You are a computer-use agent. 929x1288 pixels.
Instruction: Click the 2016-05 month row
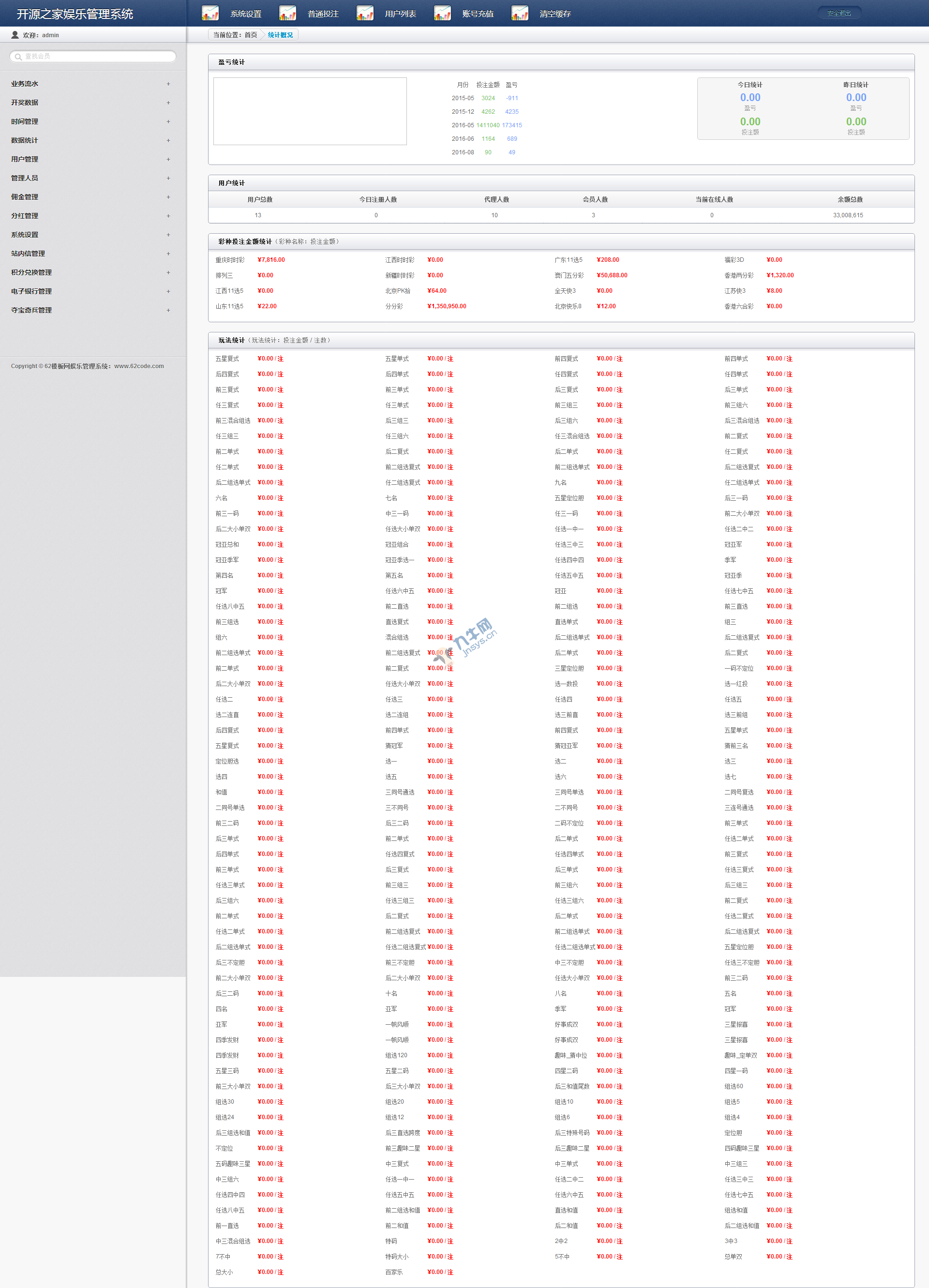[x=487, y=125]
